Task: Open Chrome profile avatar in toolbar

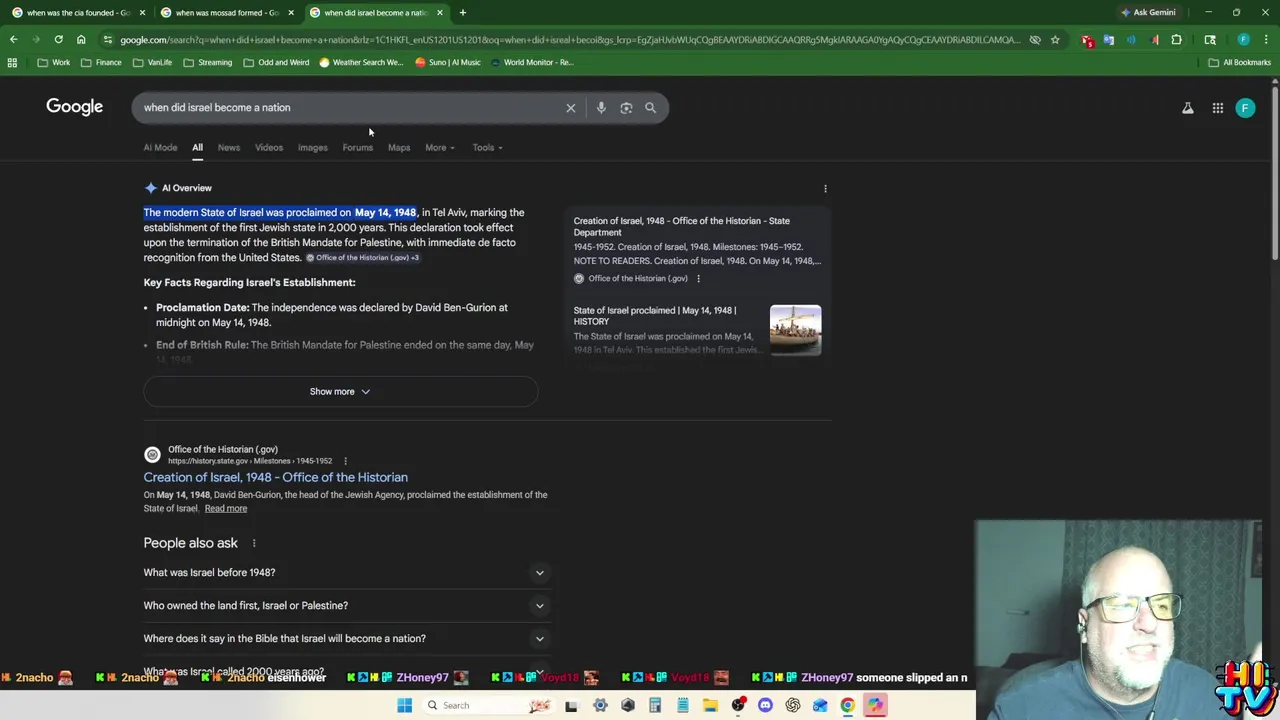Action: [x=1244, y=40]
